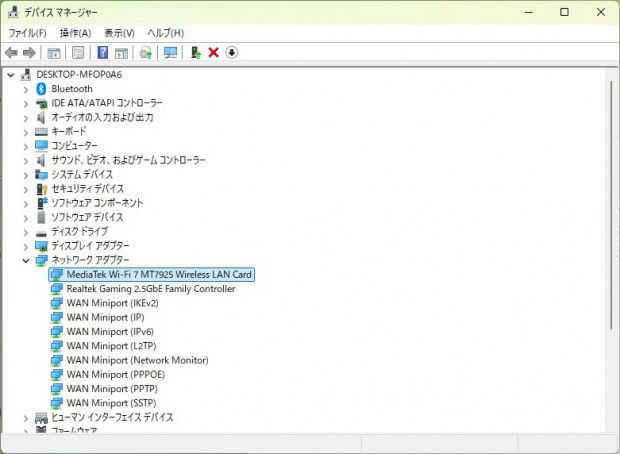Click the audio input/output speaker icon
Image resolution: width=620 pixels, height=454 pixels.
[x=41, y=117]
